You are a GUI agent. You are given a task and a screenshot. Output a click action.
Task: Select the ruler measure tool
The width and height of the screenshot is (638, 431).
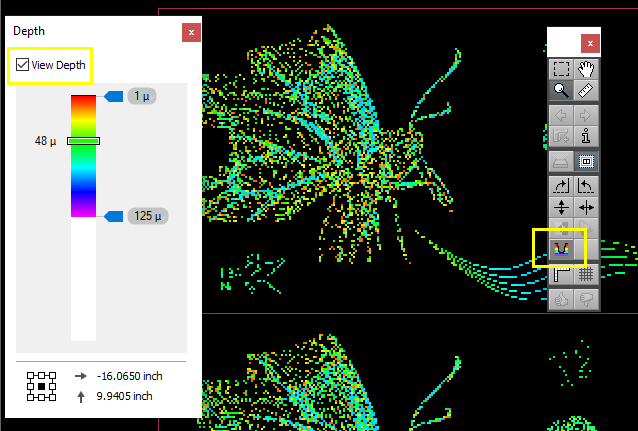tap(588, 90)
